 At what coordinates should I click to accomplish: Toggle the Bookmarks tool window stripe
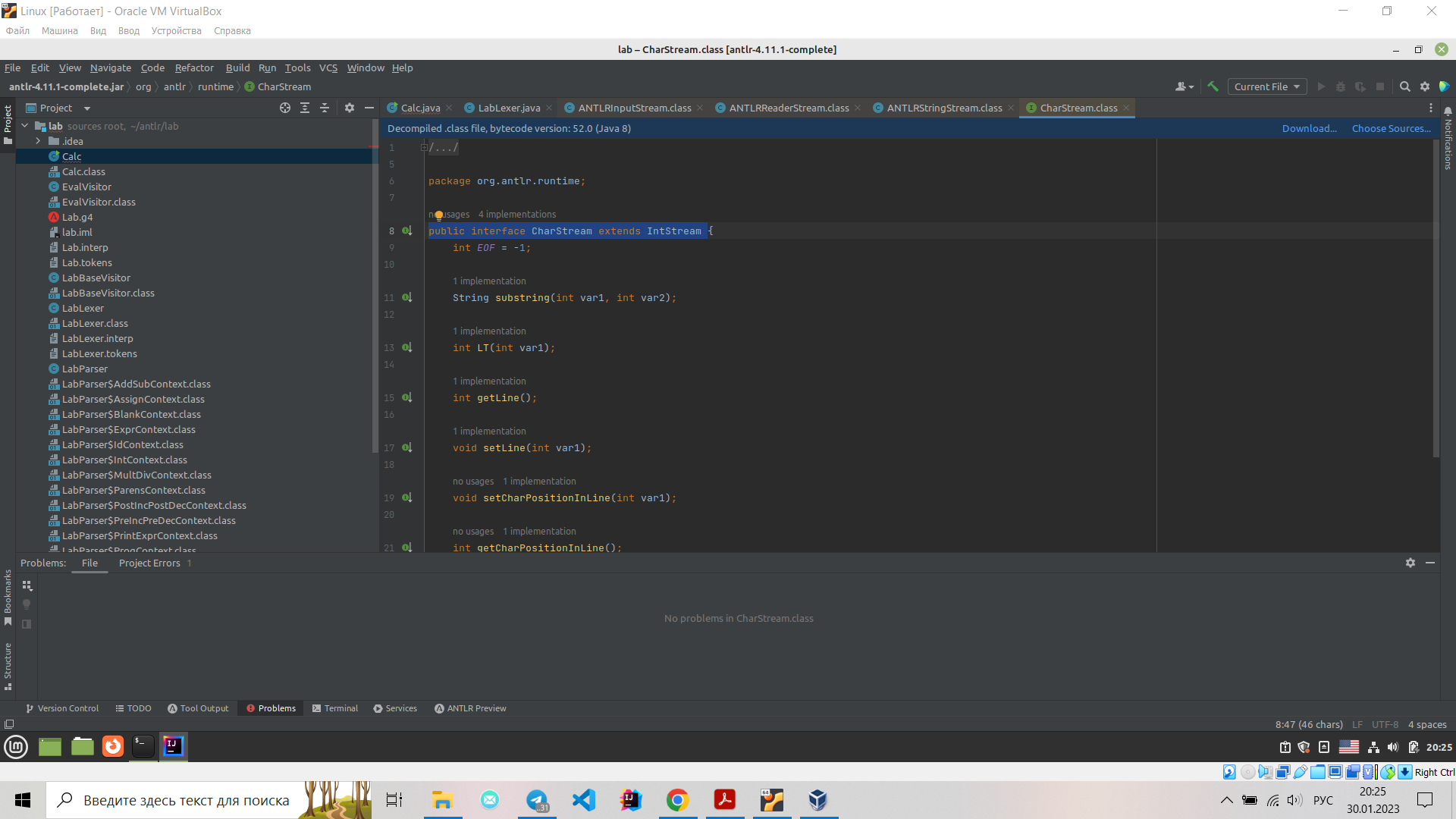(x=8, y=598)
